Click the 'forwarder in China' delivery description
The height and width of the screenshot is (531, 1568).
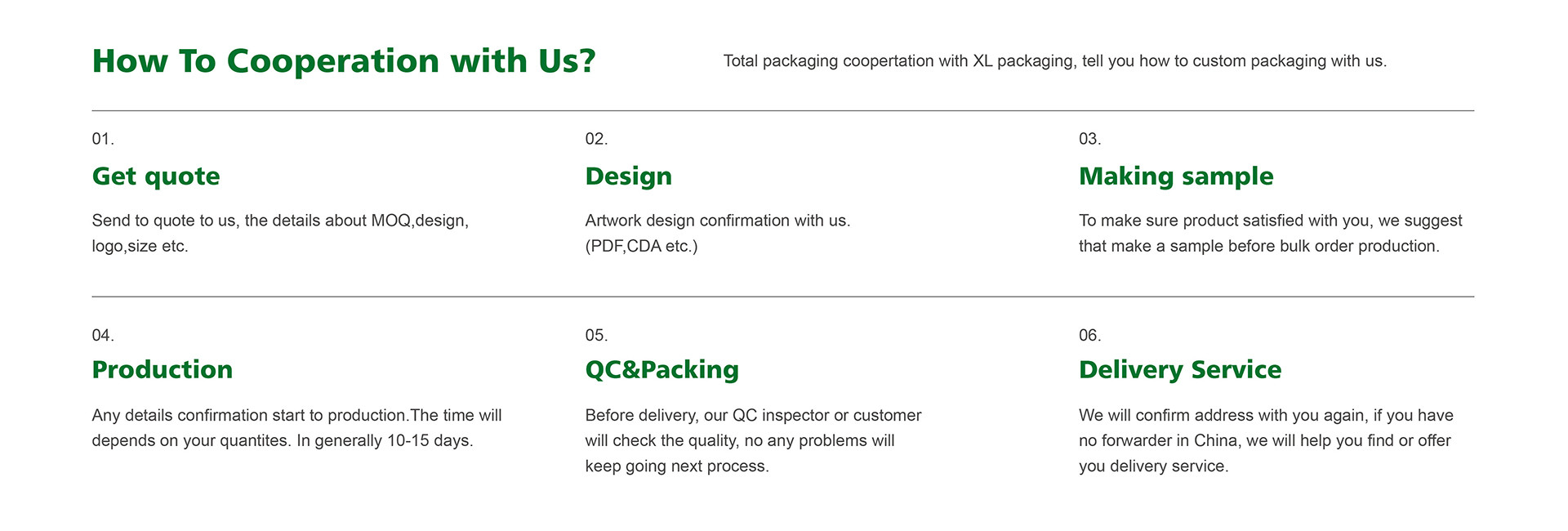(x=1266, y=440)
